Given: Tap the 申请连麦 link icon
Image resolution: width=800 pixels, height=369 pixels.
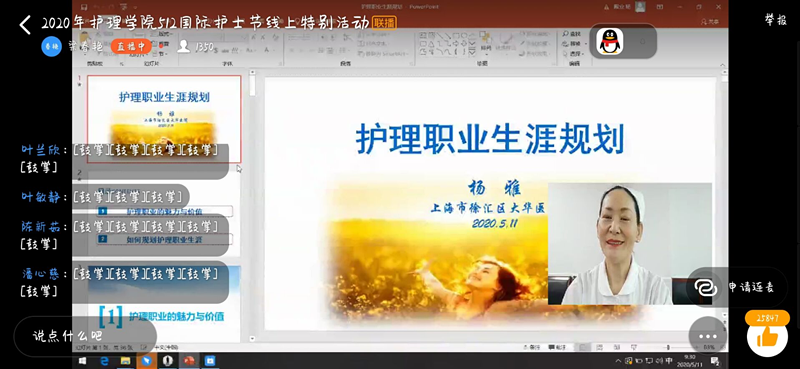Looking at the screenshot, I should 706,287.
